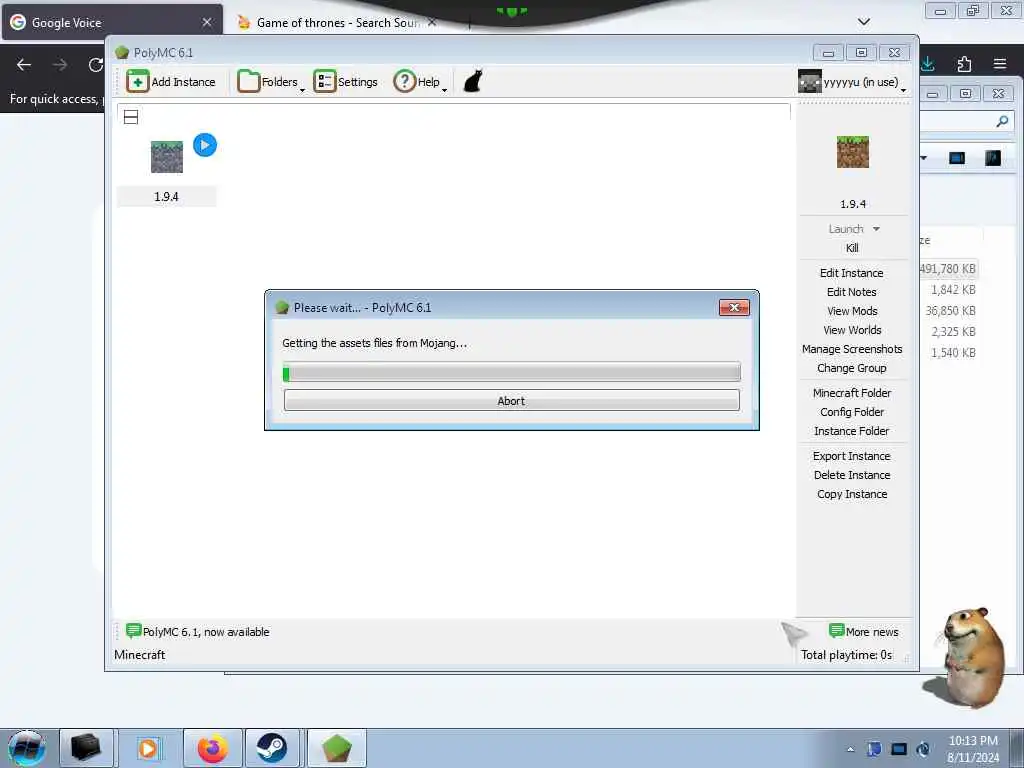
Task: Click the PolyMC 6.1 now available news
Action: click(x=198, y=632)
